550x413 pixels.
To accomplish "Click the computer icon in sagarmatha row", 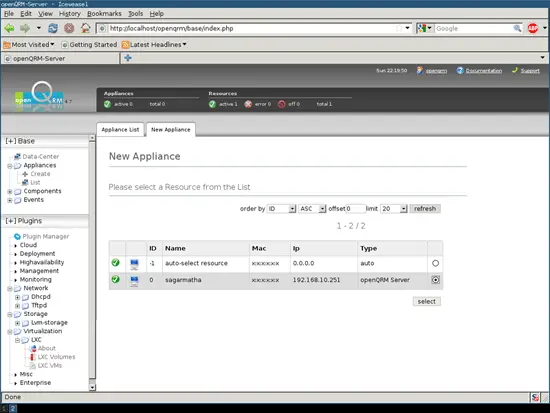I will [x=134, y=281].
